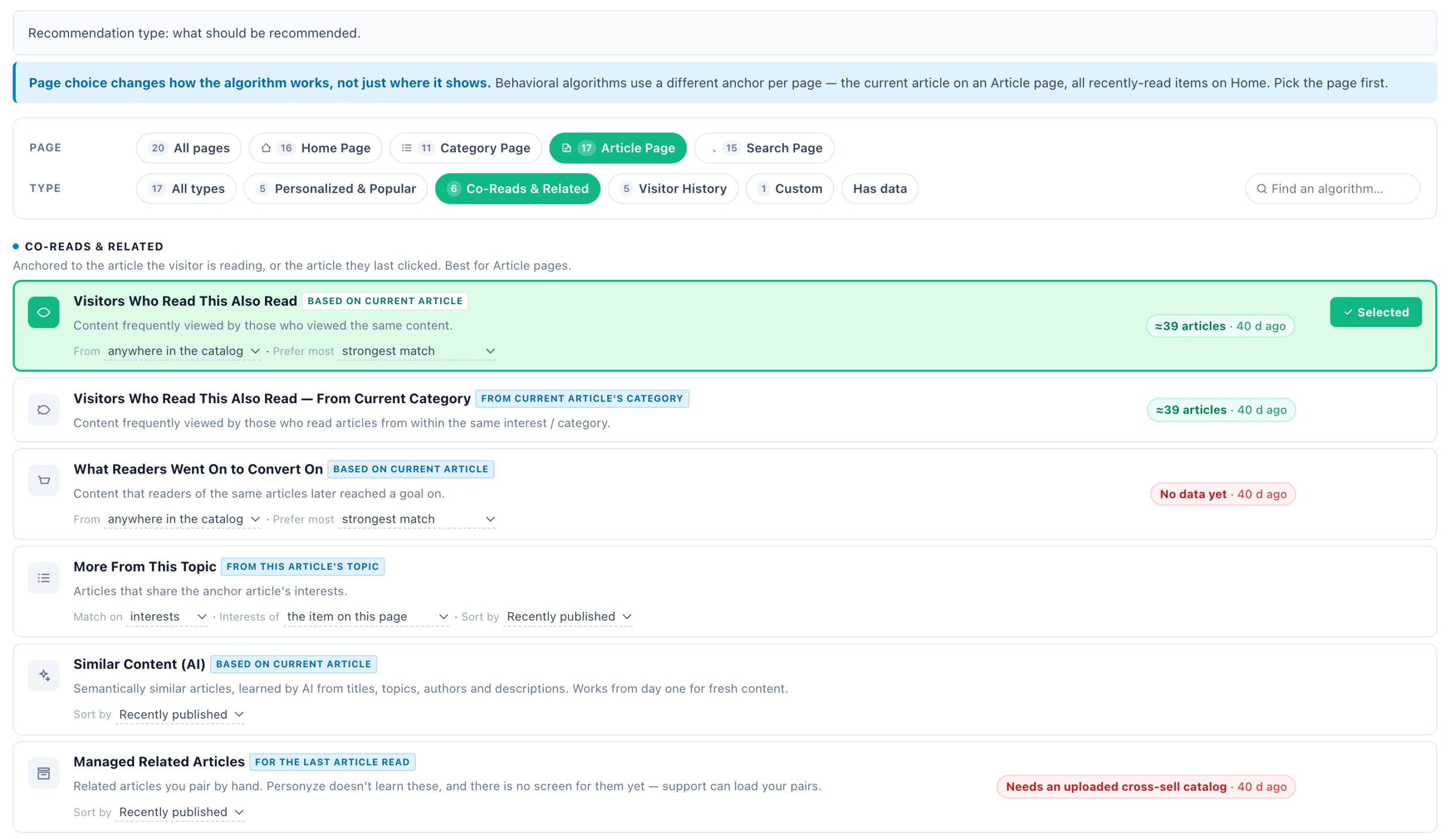This screenshot has height=840, width=1450.
Task: Open the Interests of dropdown in More From This Topic
Action: 366,617
